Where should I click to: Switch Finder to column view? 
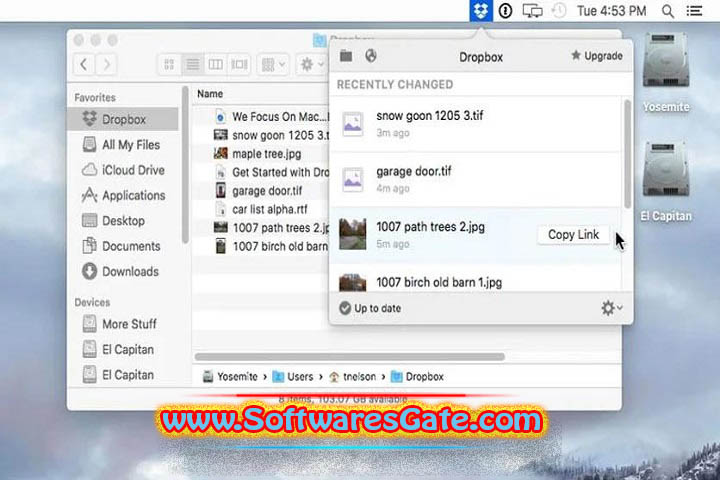point(216,64)
